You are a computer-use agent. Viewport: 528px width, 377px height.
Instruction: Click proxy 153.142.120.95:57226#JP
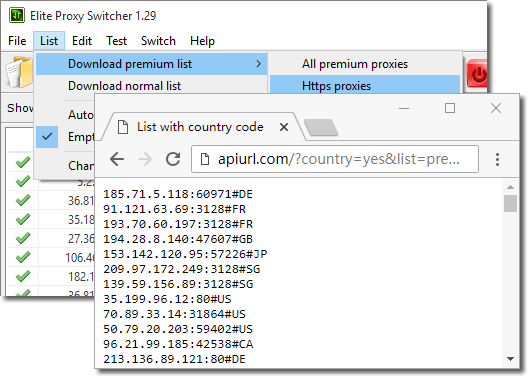185,254
